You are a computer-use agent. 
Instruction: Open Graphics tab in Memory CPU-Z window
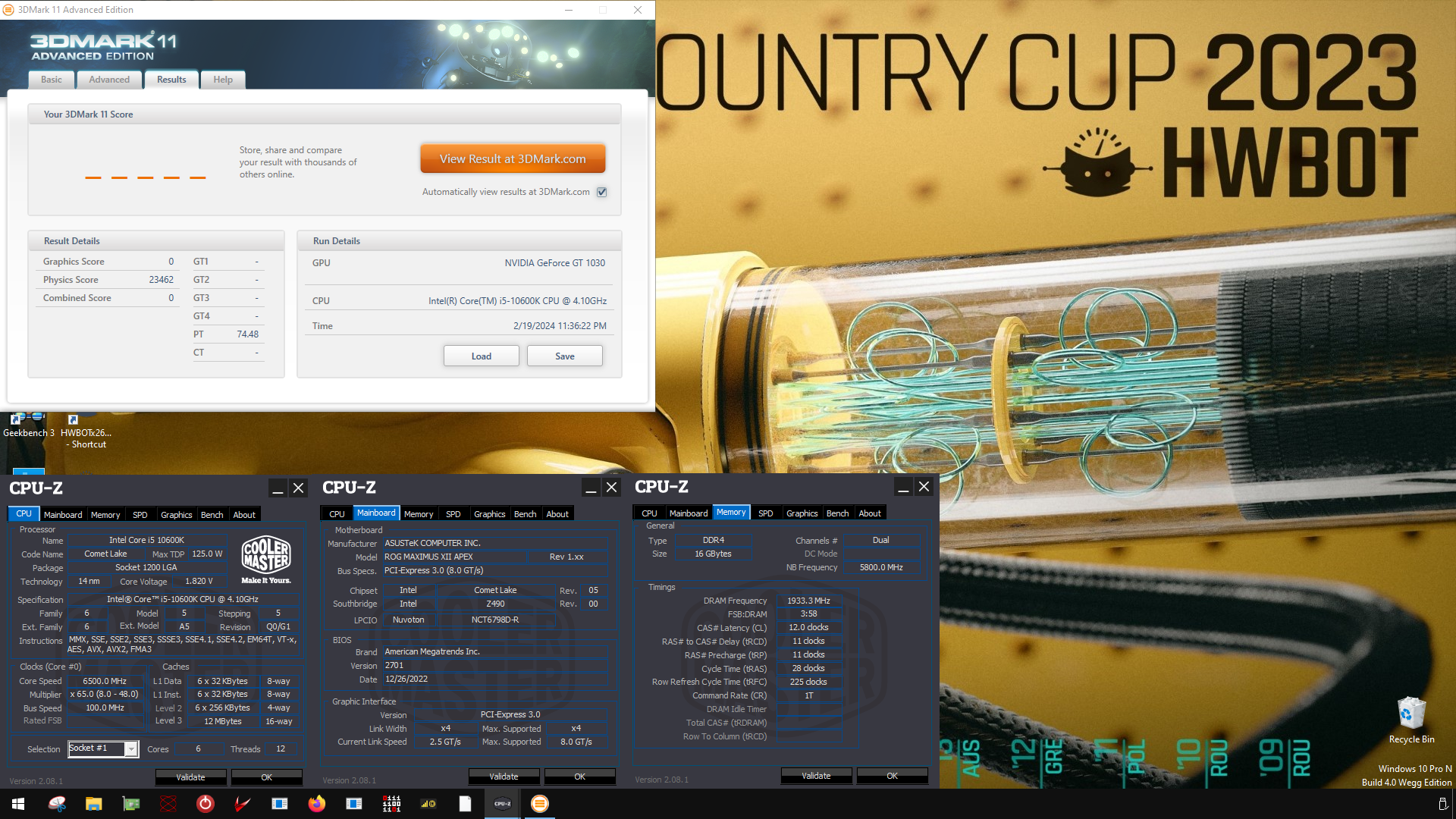(802, 513)
